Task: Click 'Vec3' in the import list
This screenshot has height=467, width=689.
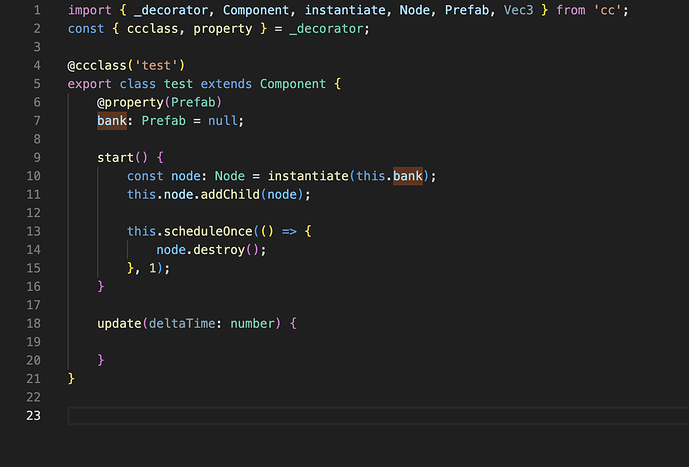Action: coord(519,10)
